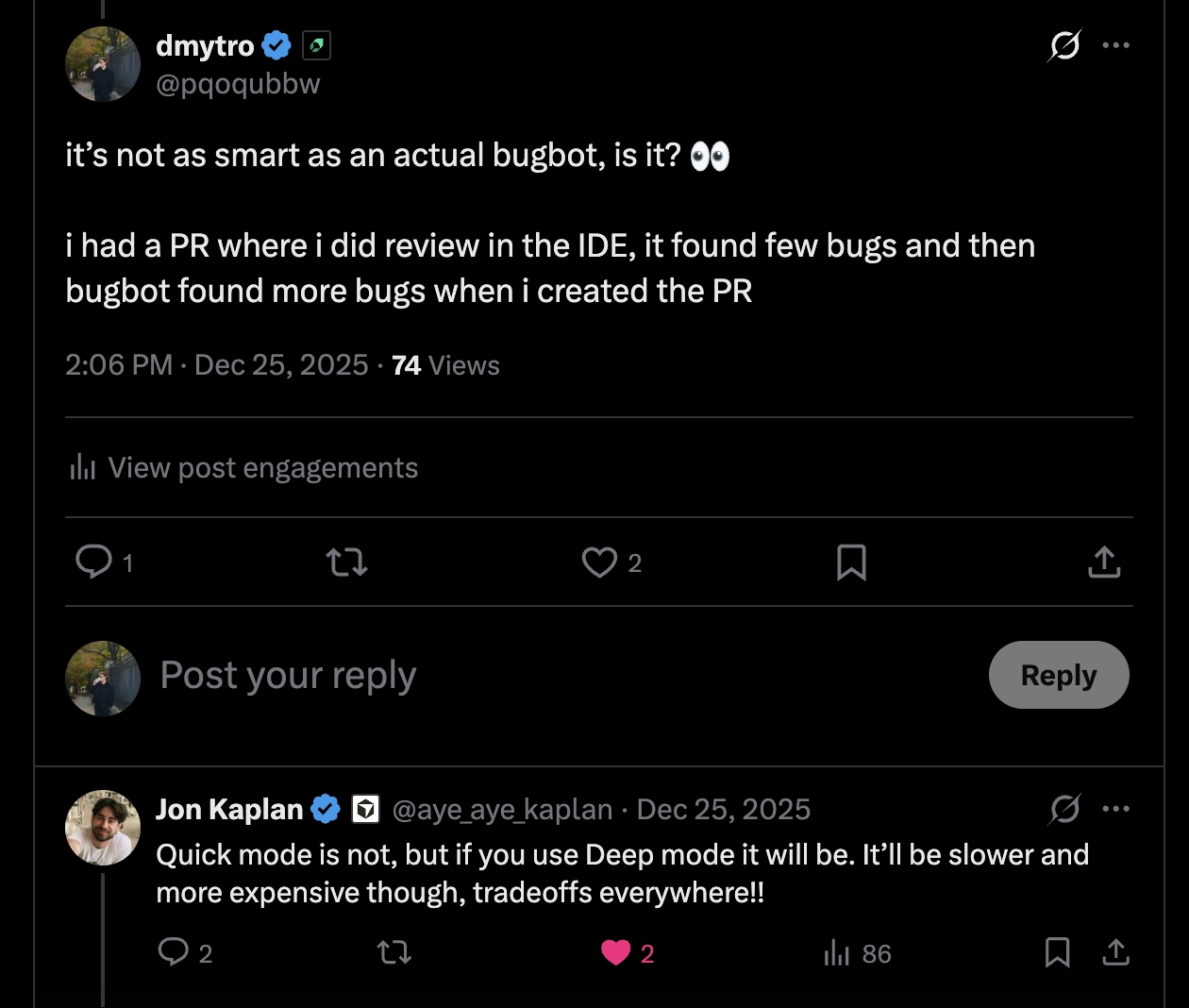Open the more options menu on dmytro's post
Image resolution: width=1189 pixels, height=1008 pixels.
click(1116, 44)
